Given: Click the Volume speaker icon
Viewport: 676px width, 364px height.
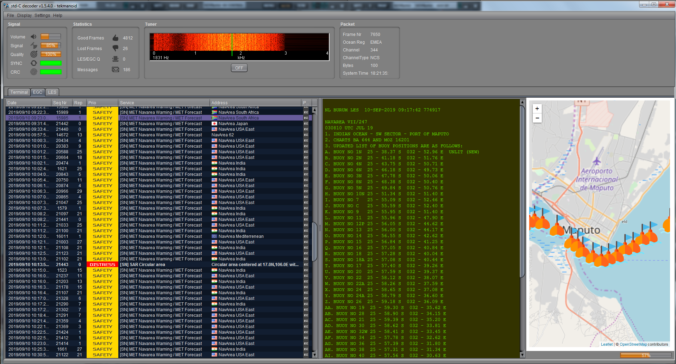Looking at the screenshot, I should (33, 37).
